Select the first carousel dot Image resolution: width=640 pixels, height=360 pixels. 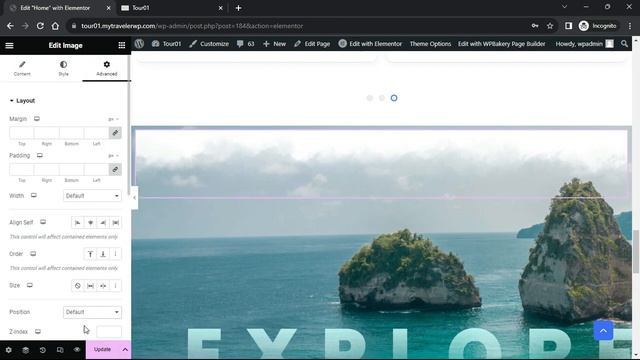click(x=370, y=98)
